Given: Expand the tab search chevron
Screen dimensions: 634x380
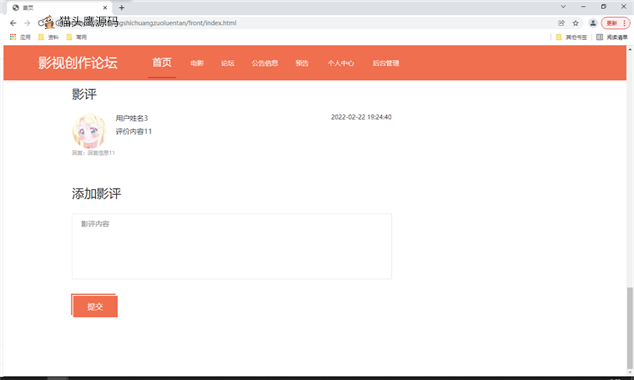Looking at the screenshot, I should click(563, 7).
